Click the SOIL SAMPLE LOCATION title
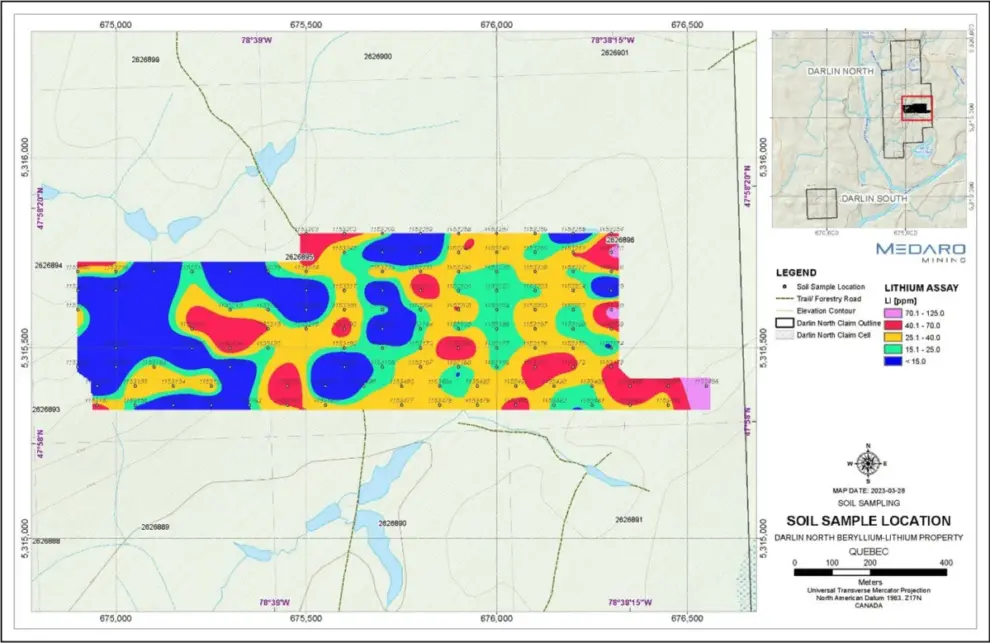This screenshot has width=990, height=643. coord(868,520)
